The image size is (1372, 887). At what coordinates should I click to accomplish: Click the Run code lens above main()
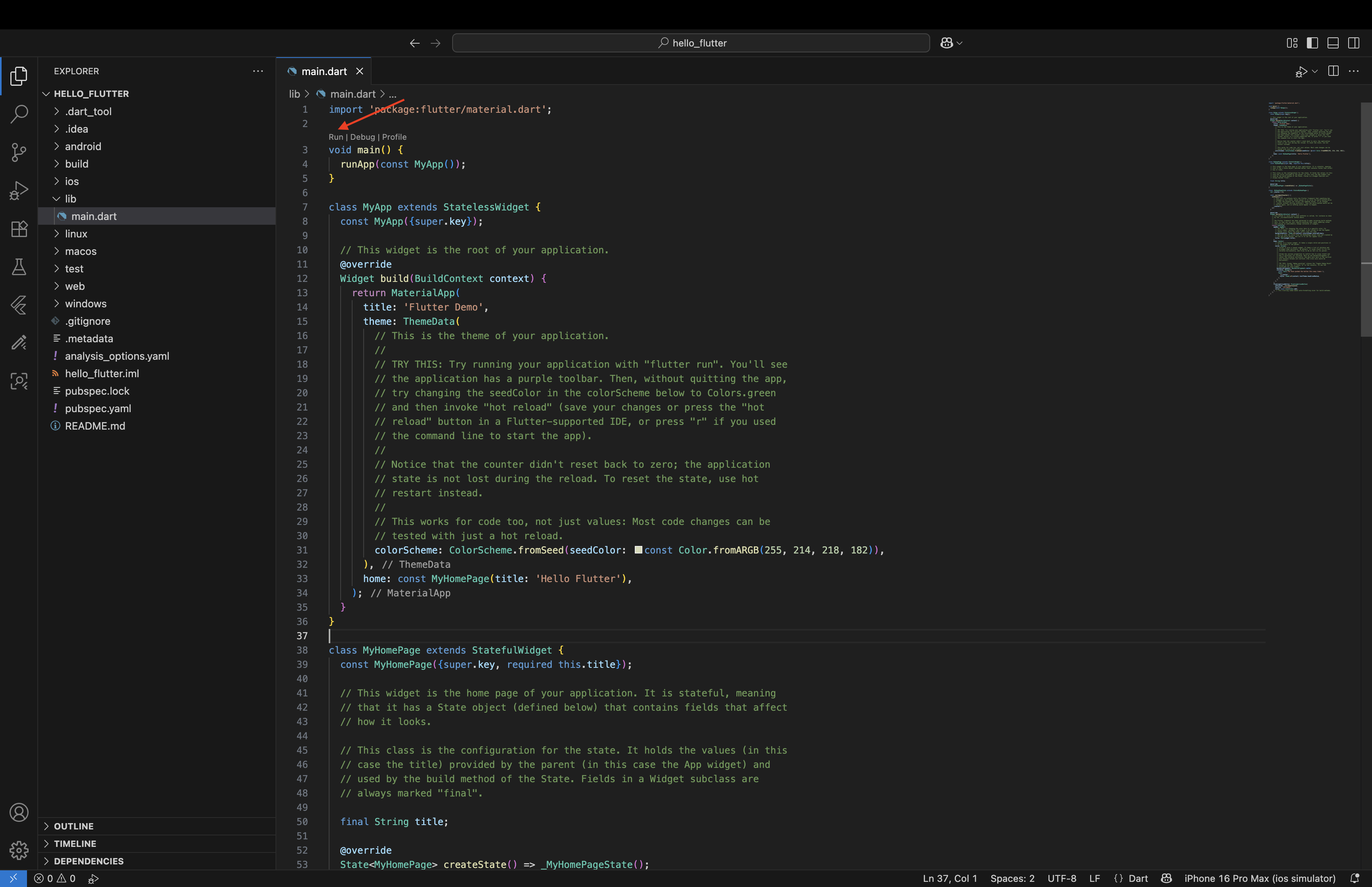coord(336,137)
